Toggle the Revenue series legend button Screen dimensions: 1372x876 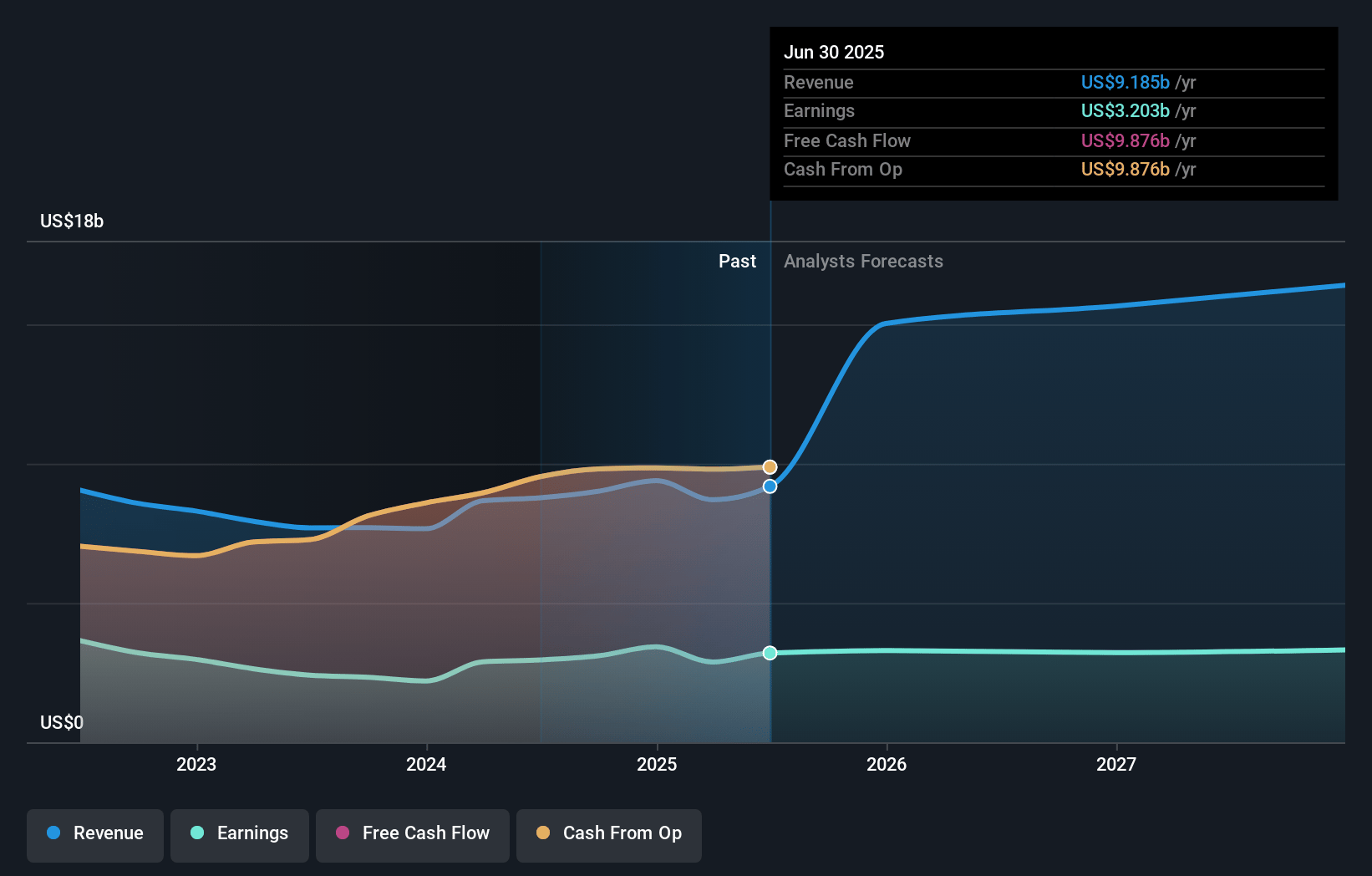tap(95, 835)
